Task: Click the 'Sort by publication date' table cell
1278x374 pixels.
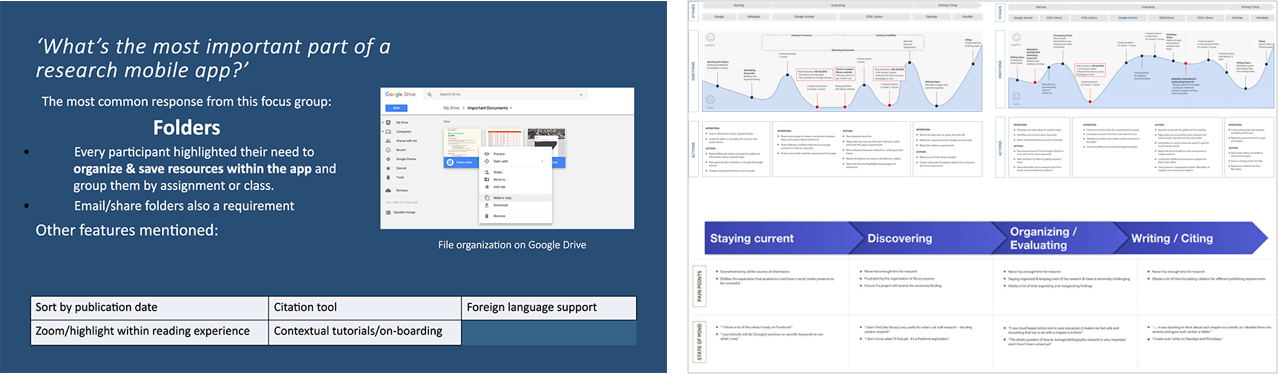Action: (149, 307)
